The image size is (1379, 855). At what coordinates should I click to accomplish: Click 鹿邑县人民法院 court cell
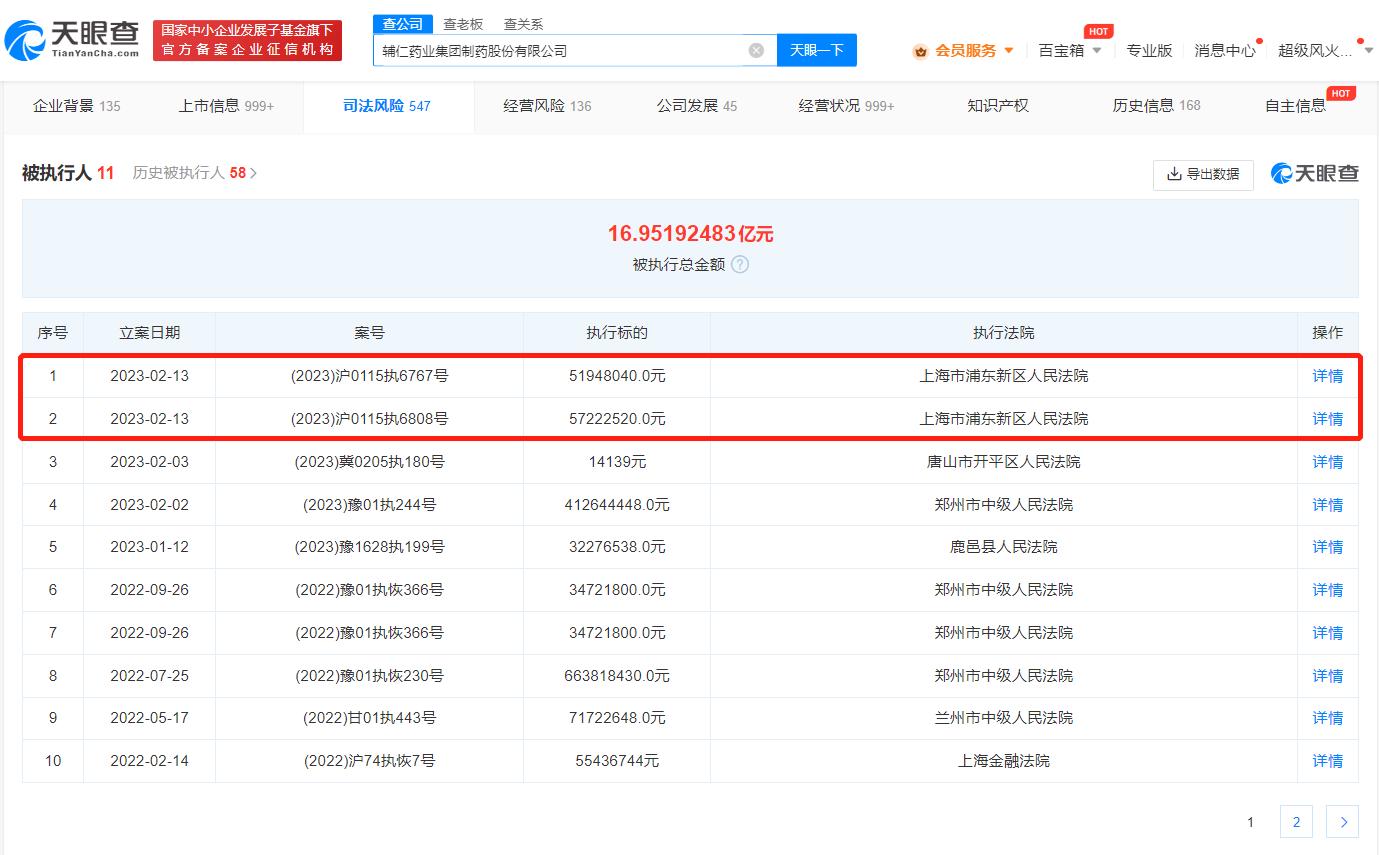1004,547
